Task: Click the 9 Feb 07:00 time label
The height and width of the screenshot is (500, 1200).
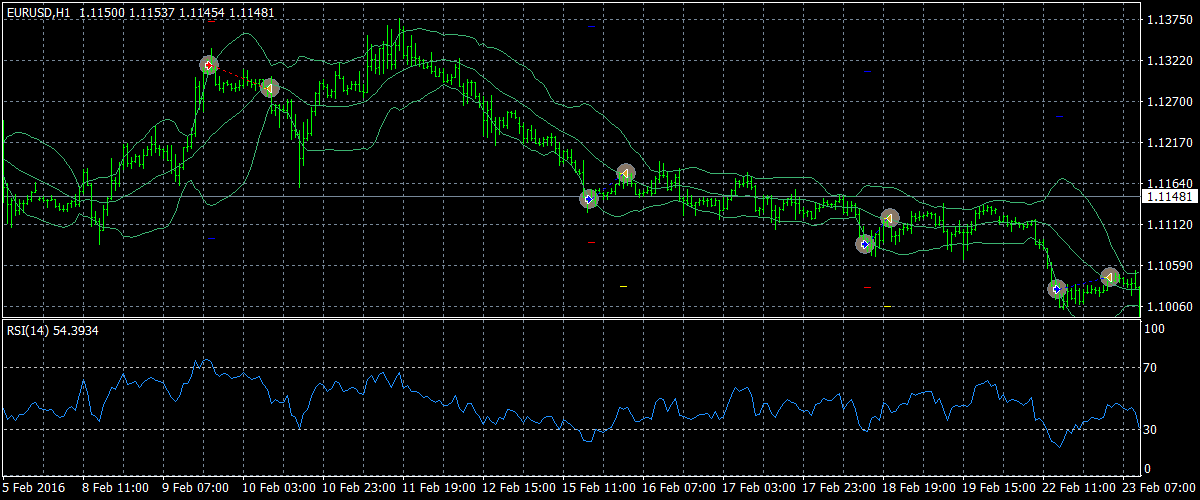Action: click(x=195, y=488)
